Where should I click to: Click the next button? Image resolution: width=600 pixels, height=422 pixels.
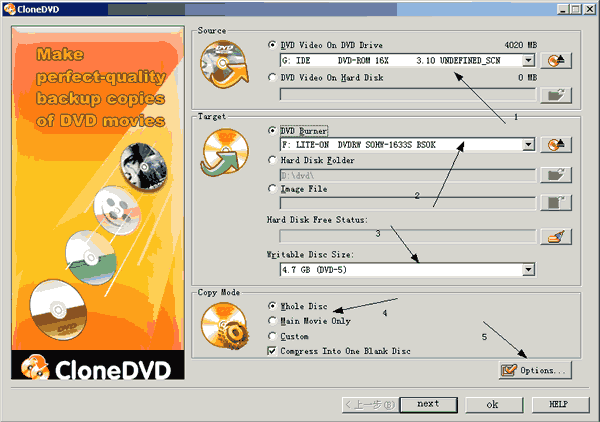pyautogui.click(x=429, y=404)
